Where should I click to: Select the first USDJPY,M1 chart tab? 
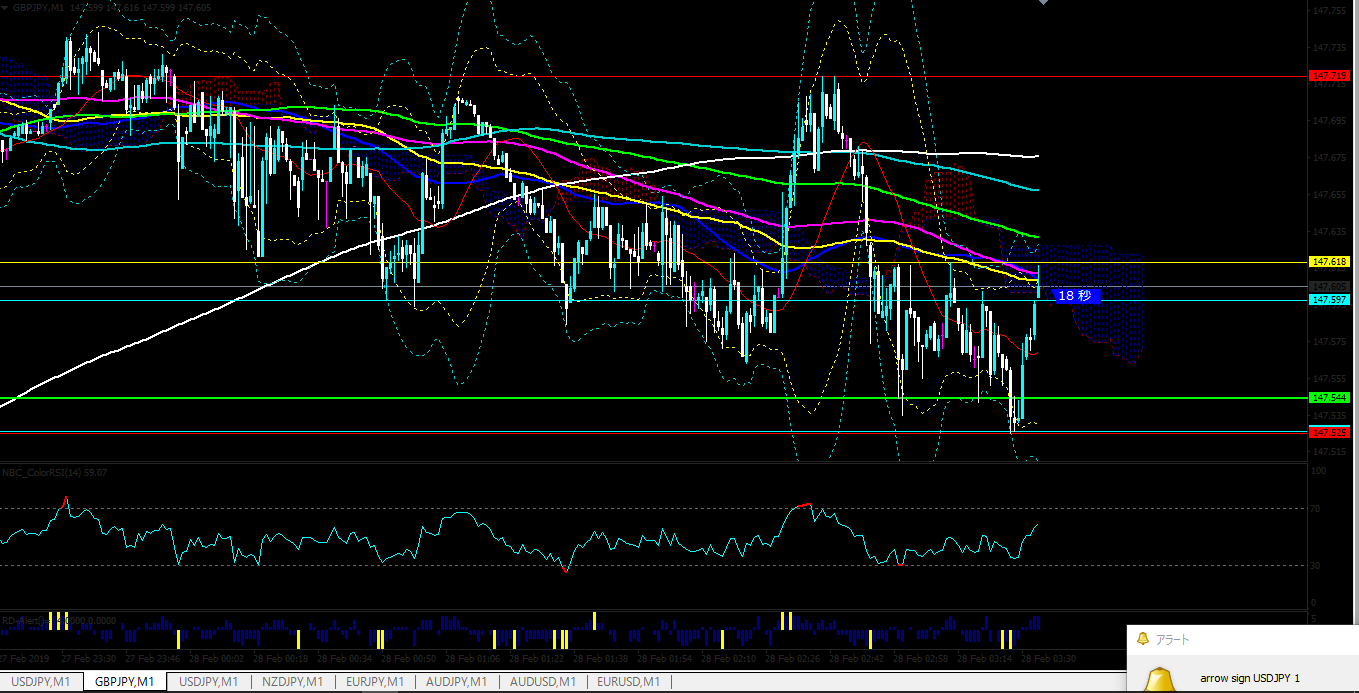[x=41, y=682]
